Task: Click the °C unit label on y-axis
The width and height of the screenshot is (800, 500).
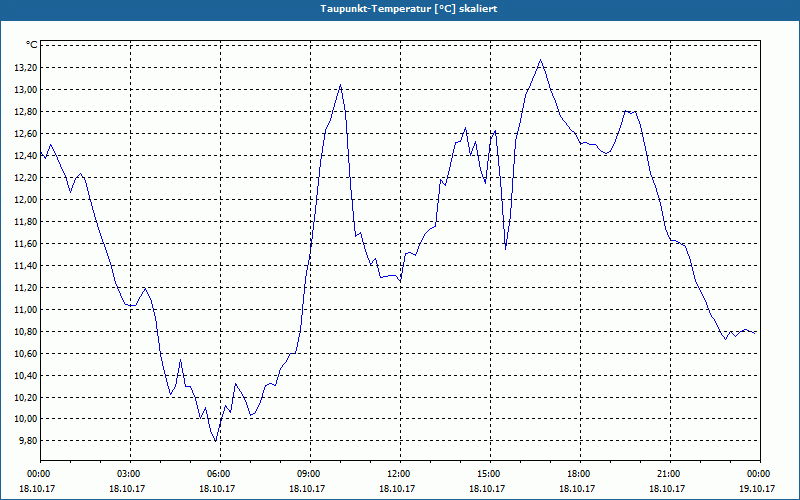Action: tap(32, 45)
